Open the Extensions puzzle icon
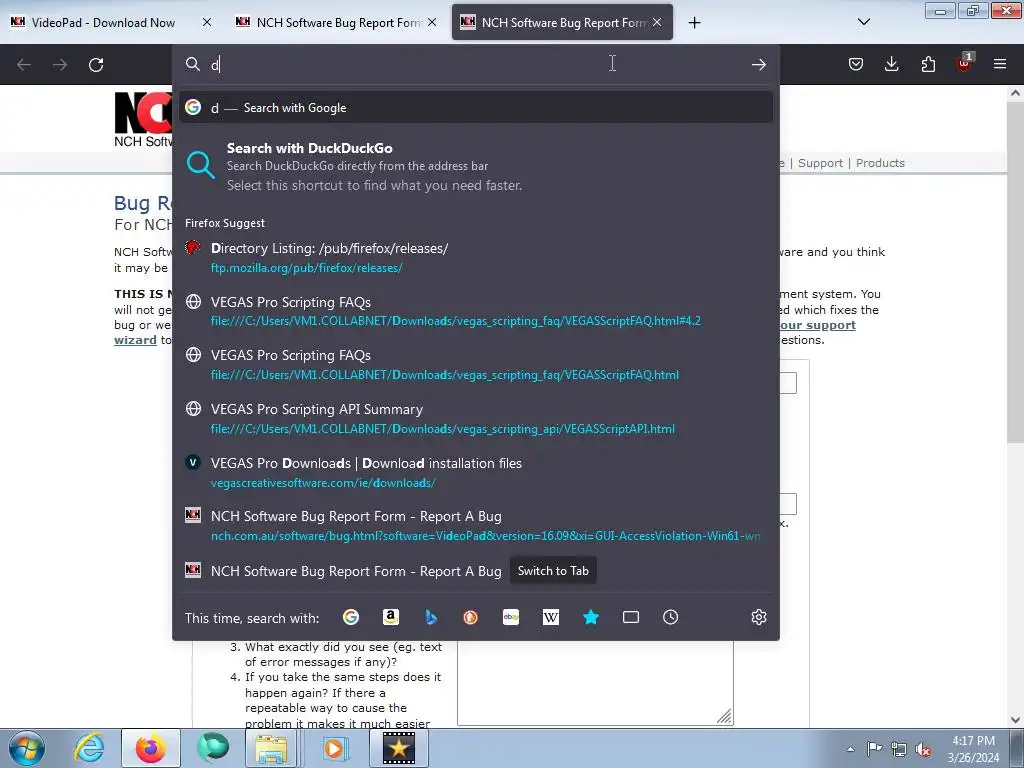The height and width of the screenshot is (768, 1024). coord(927,64)
